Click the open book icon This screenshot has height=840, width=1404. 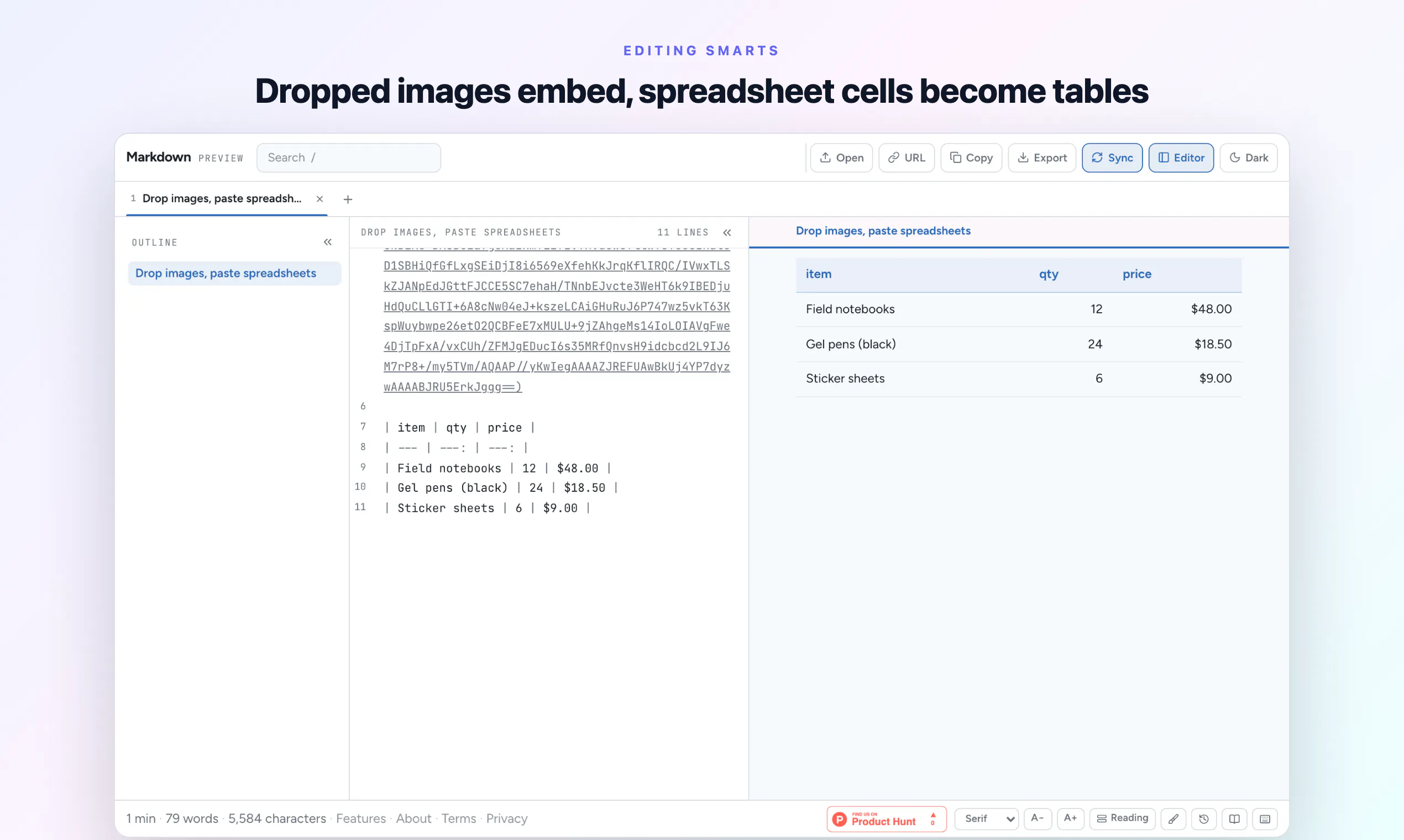coord(1235,818)
